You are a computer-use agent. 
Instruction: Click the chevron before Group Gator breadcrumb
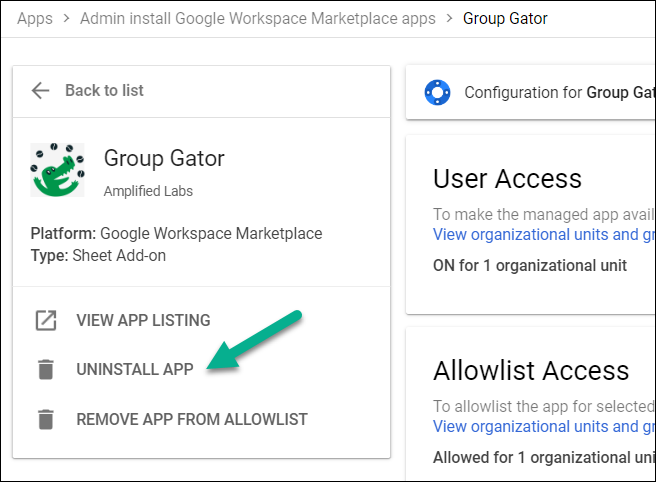pos(449,18)
